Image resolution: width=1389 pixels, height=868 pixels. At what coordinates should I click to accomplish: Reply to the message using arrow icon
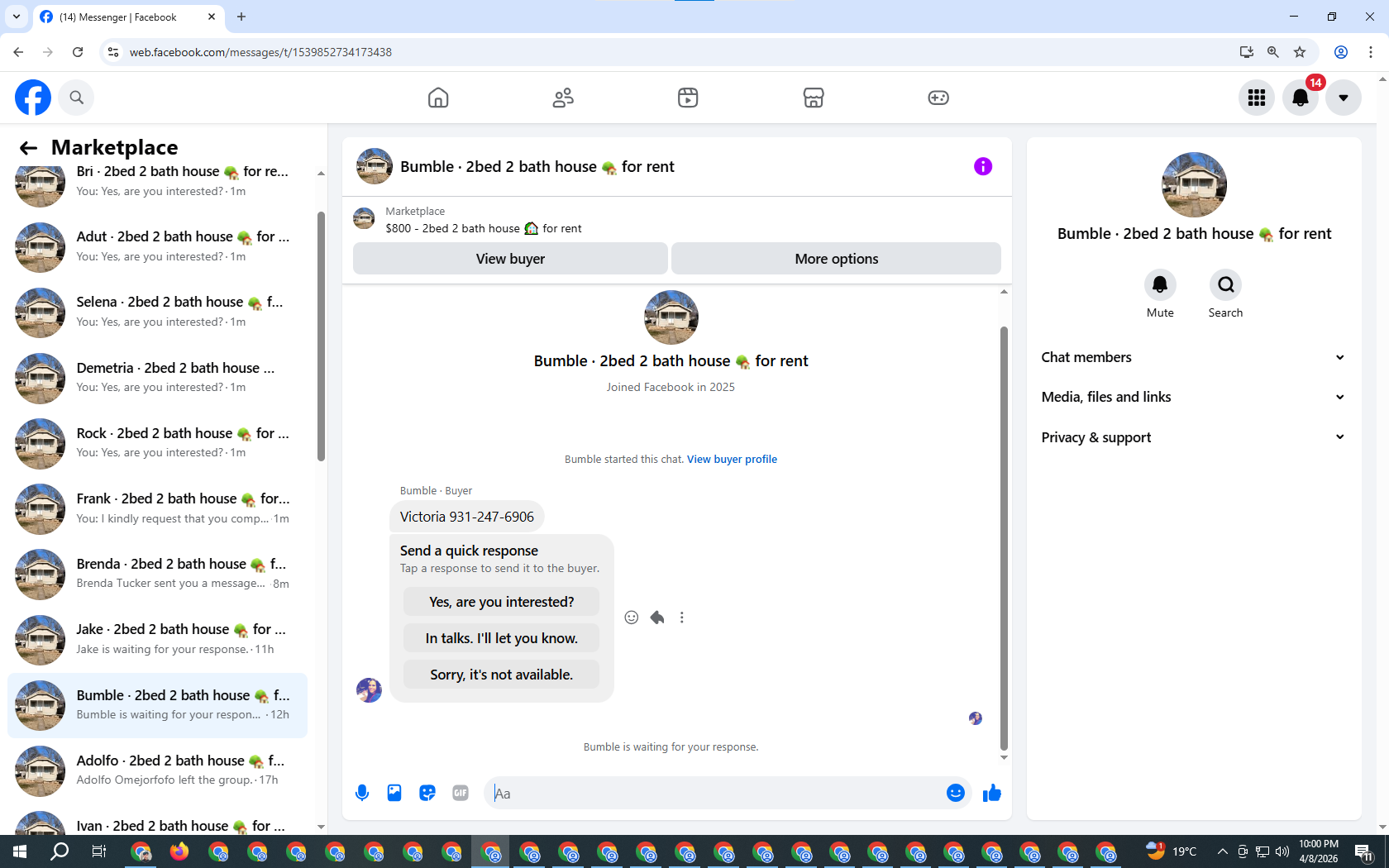point(657,618)
